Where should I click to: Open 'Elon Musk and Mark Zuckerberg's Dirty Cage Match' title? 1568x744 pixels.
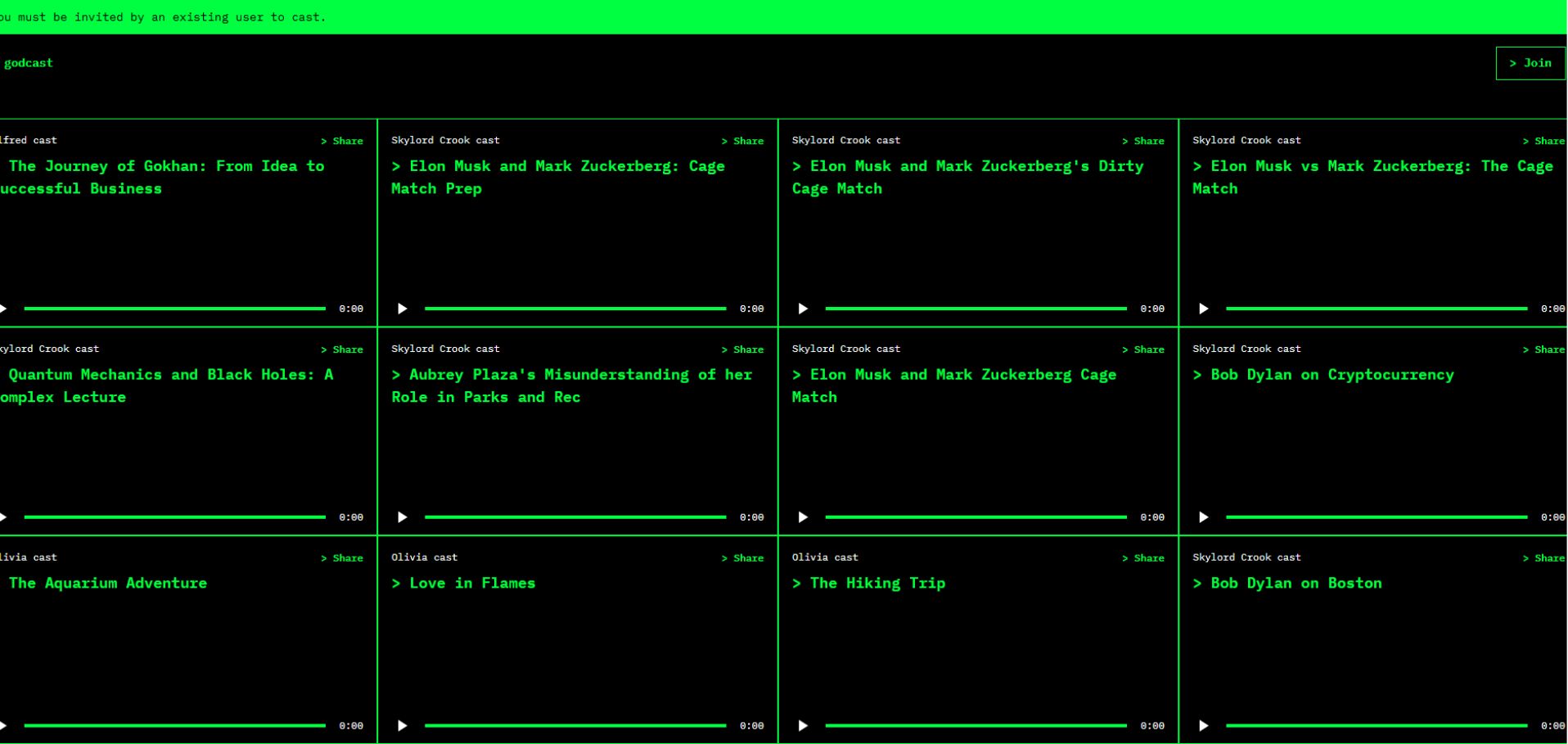point(968,178)
